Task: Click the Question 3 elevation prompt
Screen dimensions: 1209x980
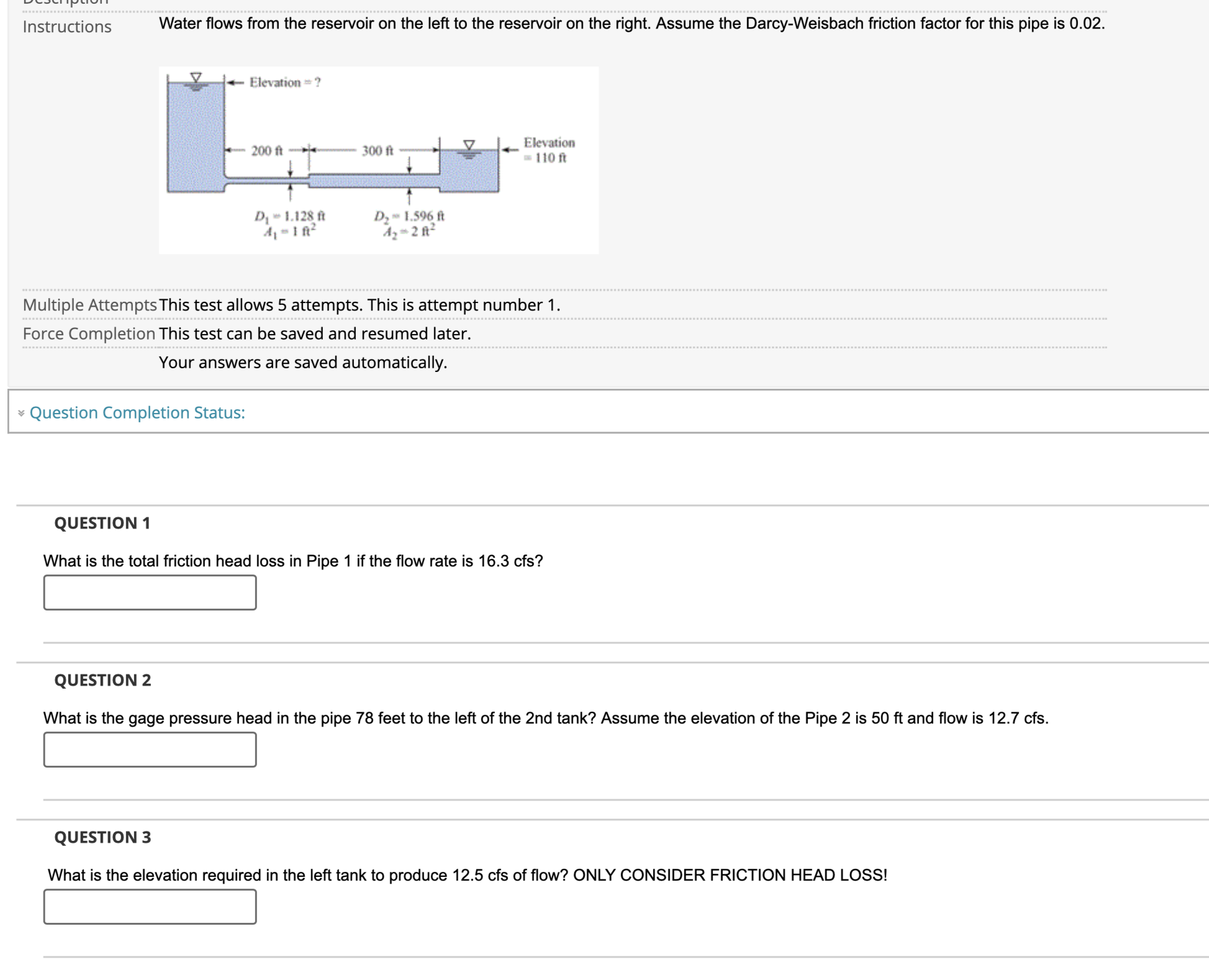Action: pyautogui.click(x=467, y=875)
